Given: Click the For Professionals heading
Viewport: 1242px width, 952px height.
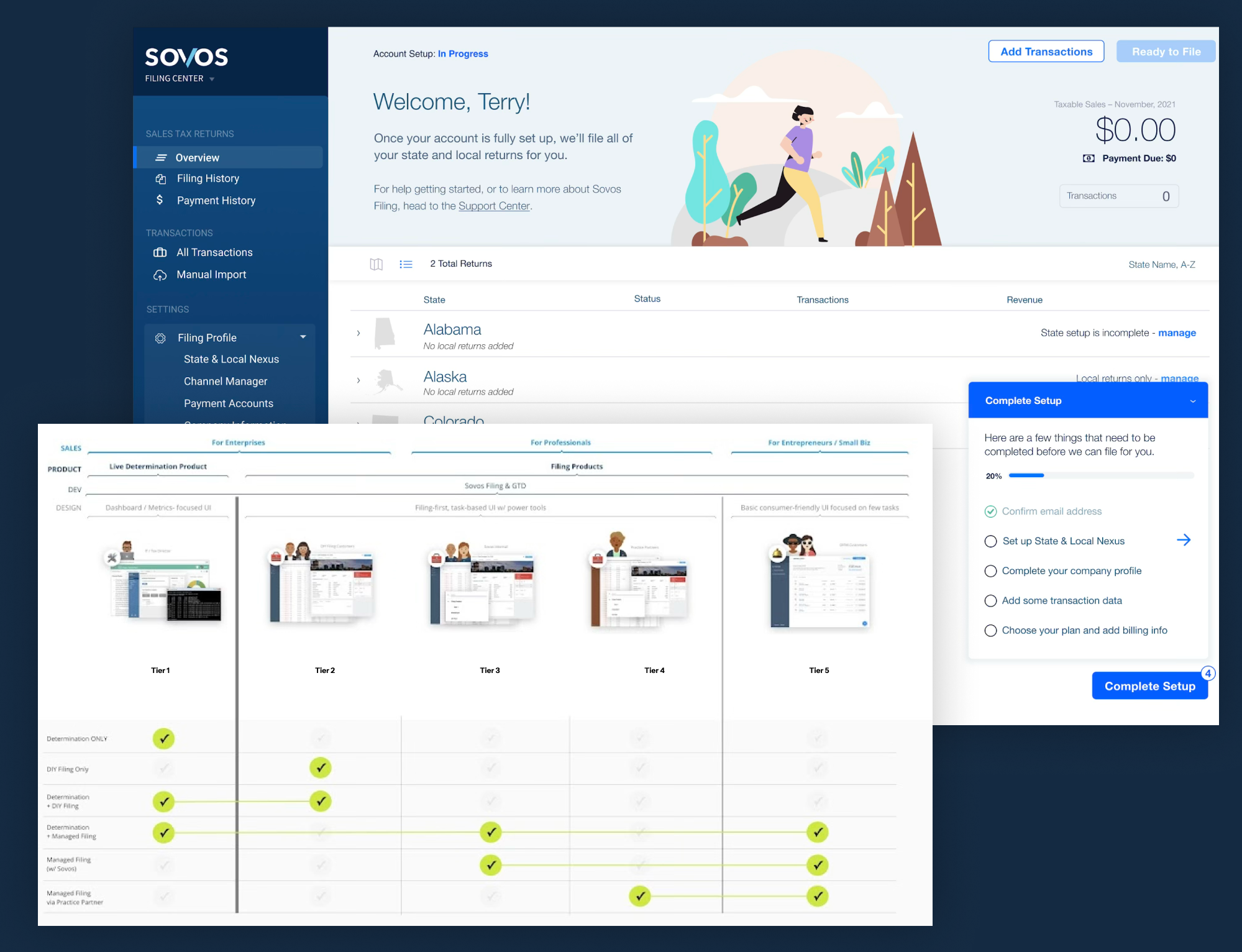Looking at the screenshot, I should [560, 442].
